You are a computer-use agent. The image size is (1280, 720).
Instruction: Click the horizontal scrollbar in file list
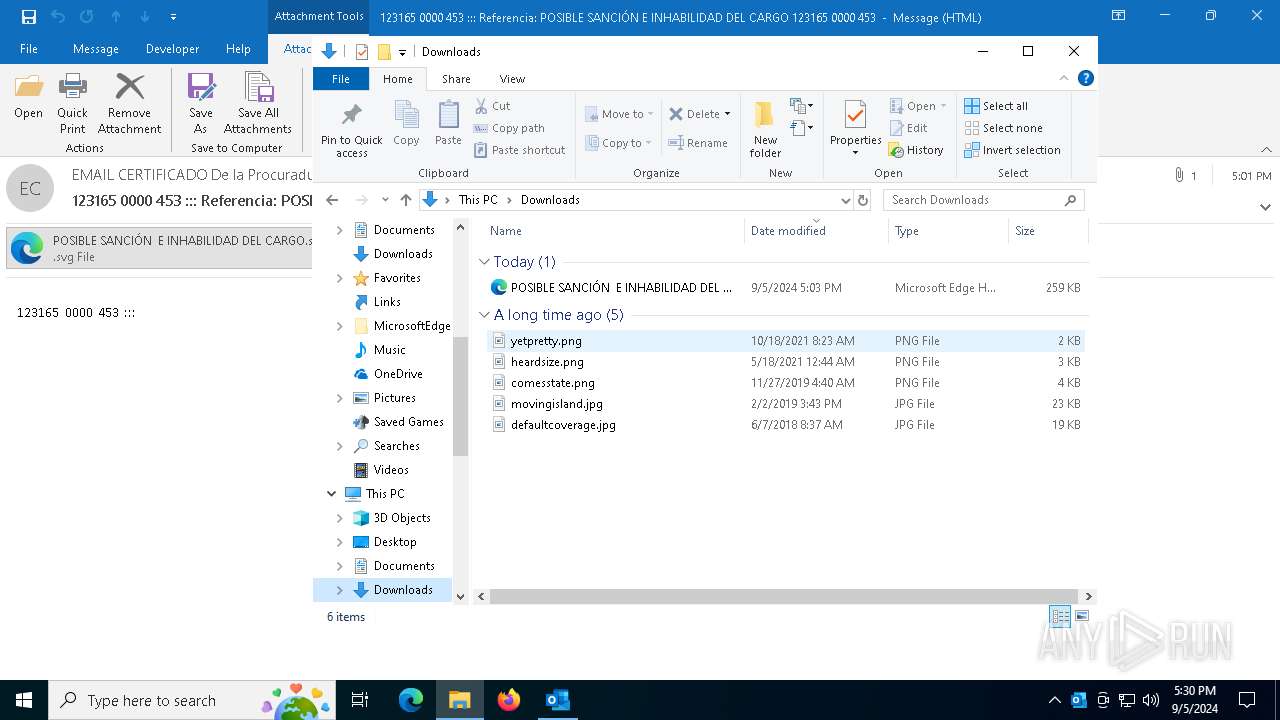(x=785, y=596)
